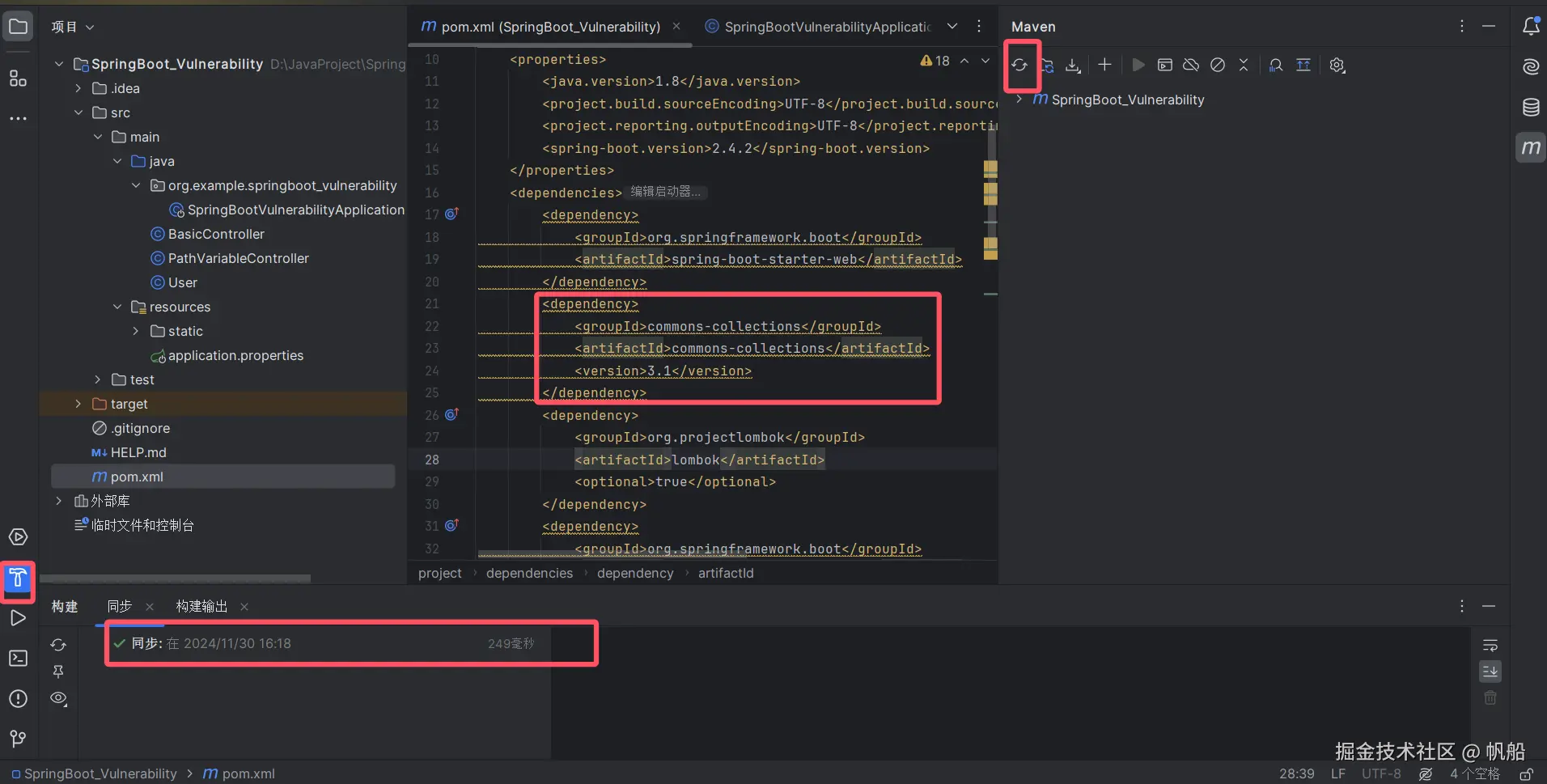This screenshot has height=784, width=1547.
Task: Click the eye view options icon in the build panel
Action: (58, 698)
